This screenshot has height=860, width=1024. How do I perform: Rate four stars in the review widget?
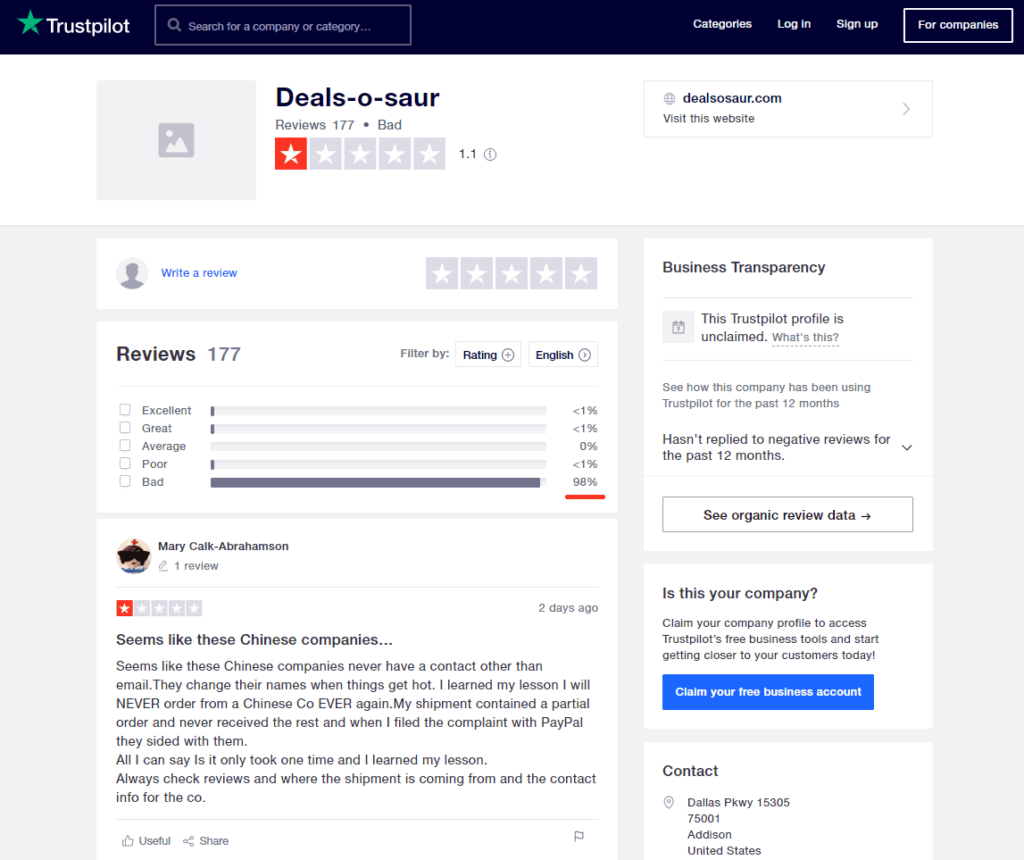coord(546,274)
